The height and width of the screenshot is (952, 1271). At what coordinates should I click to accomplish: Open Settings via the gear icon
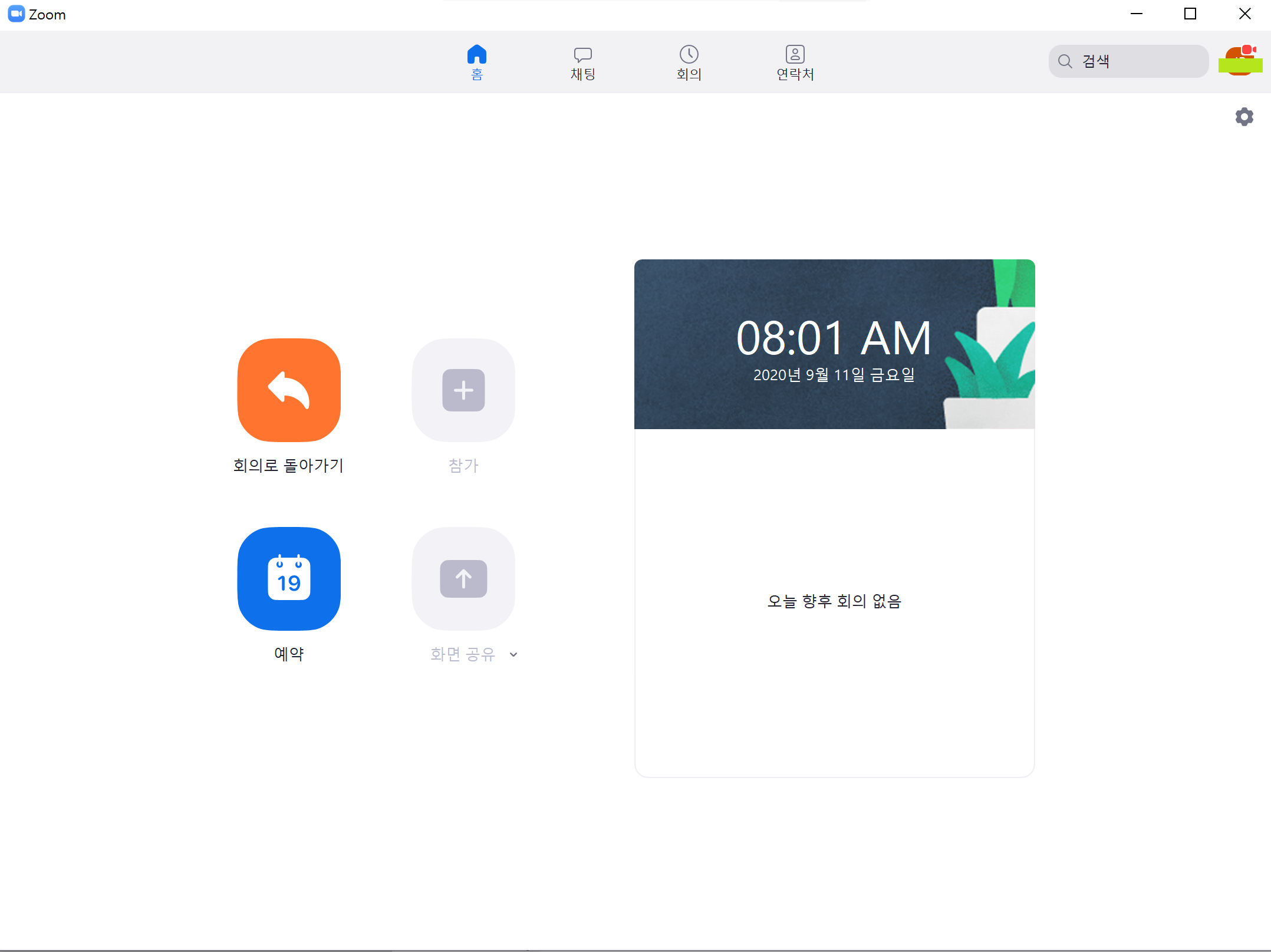click(1244, 117)
